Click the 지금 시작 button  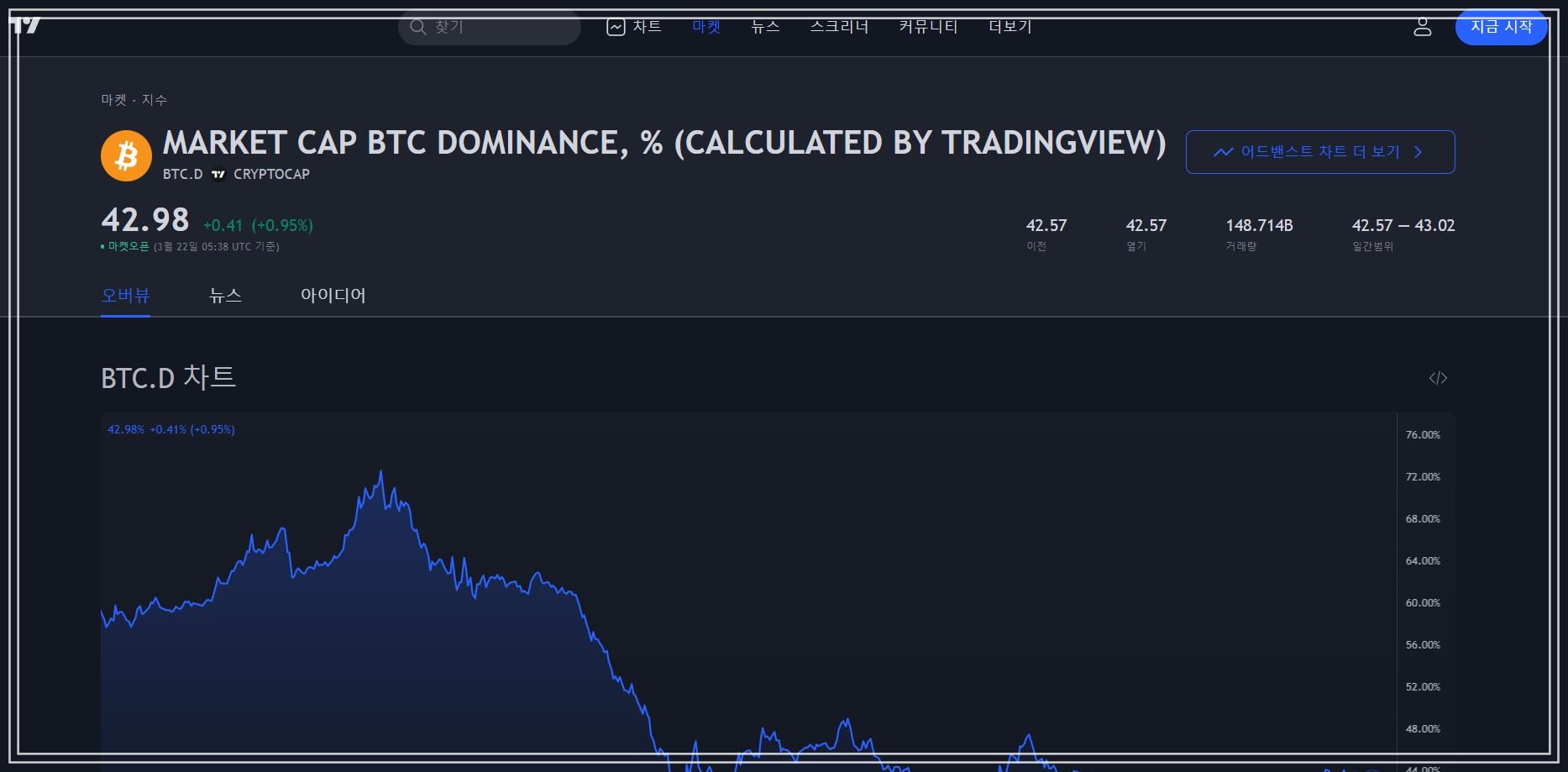(x=1501, y=27)
